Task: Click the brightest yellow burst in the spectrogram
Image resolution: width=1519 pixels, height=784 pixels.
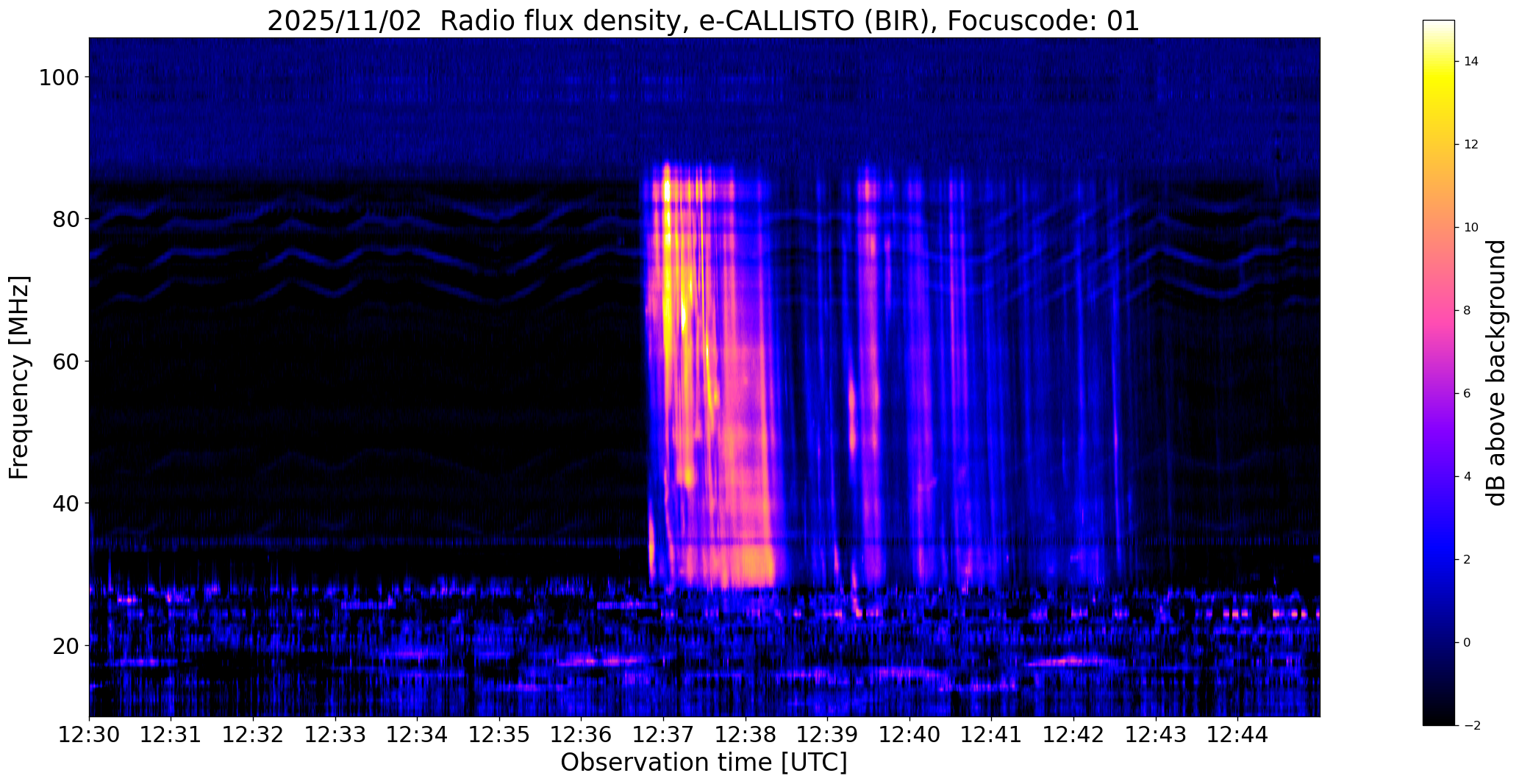Action: 668,193
